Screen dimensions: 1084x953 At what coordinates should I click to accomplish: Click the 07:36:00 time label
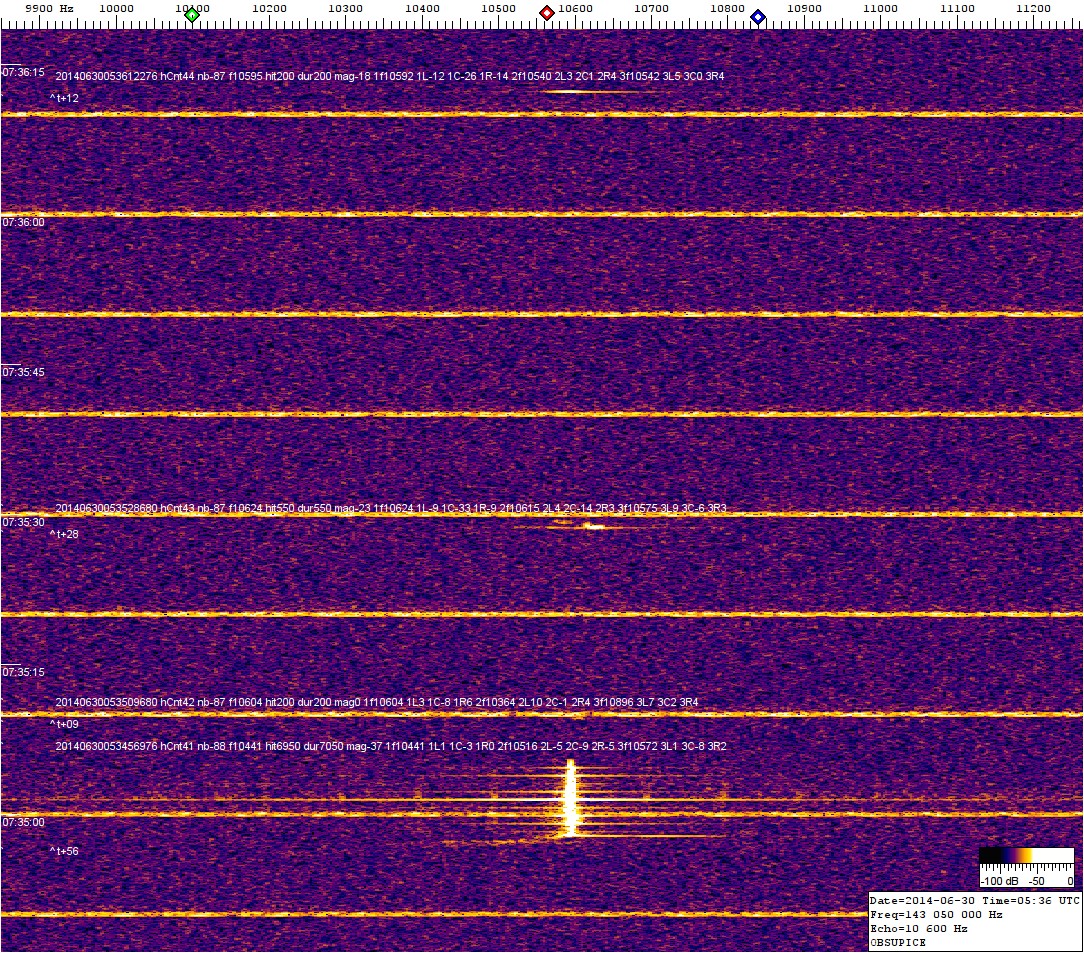pyautogui.click(x=23, y=222)
